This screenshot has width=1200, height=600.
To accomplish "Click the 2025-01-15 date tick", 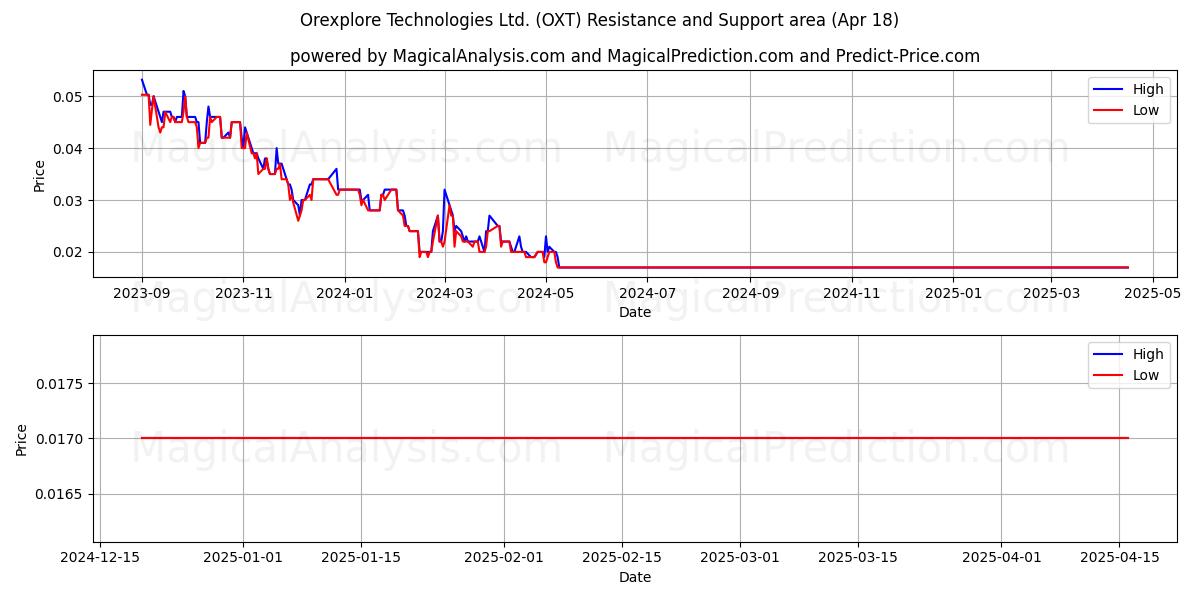I will click(361, 558).
